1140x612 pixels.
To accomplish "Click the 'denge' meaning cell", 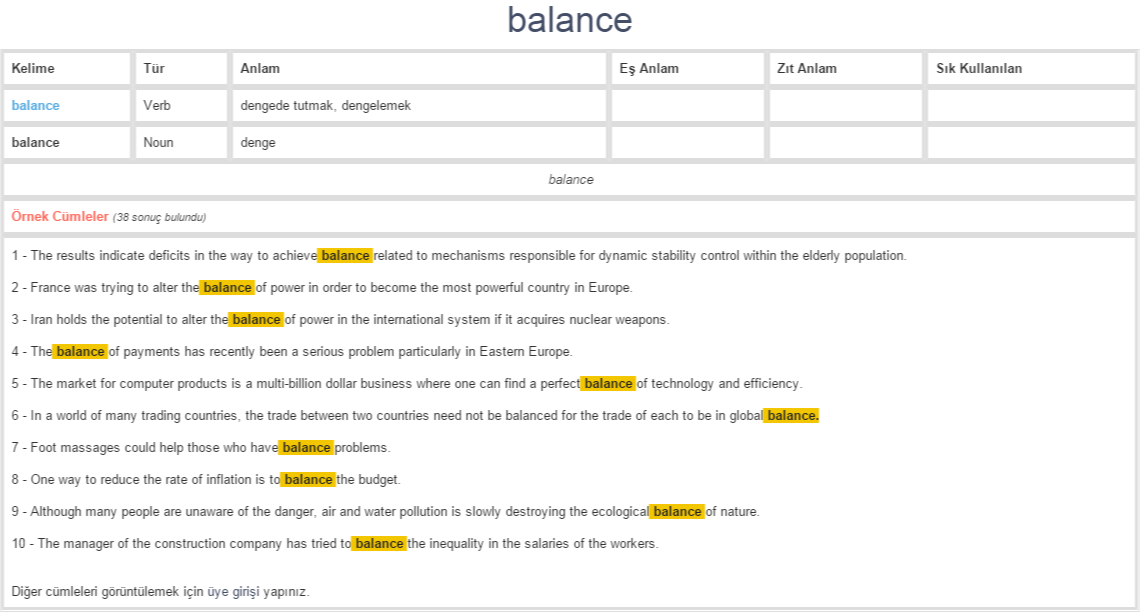I will coord(258,143).
